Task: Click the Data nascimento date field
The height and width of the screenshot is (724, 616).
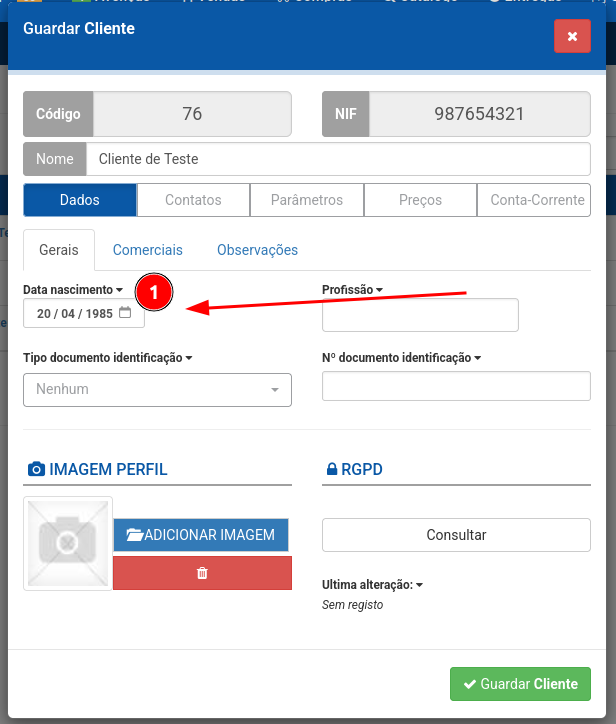Action: point(84,313)
